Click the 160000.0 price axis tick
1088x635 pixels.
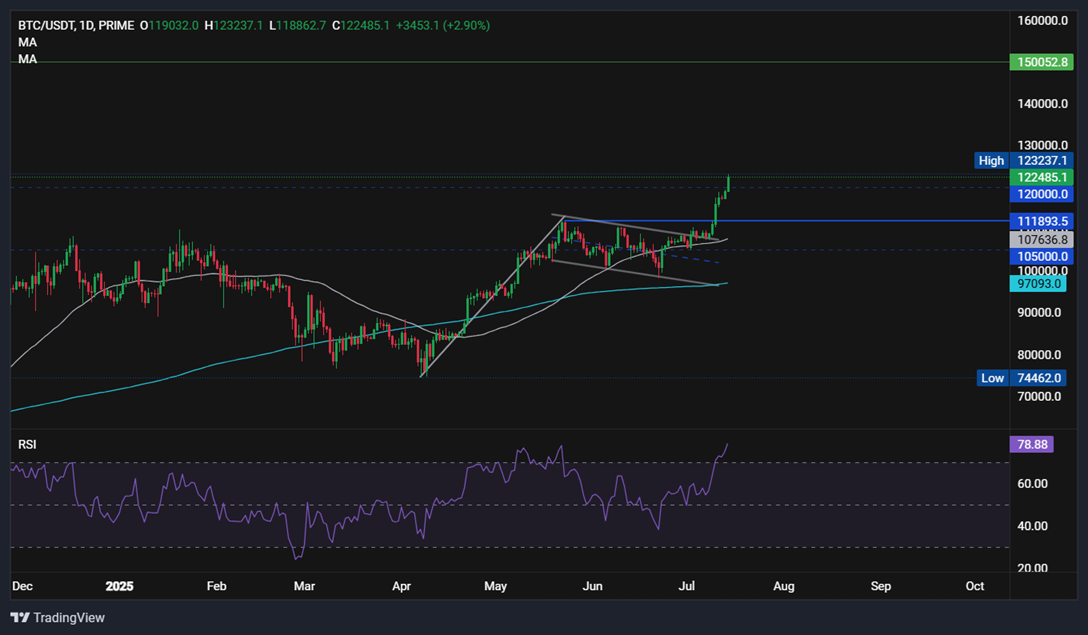1042,21
